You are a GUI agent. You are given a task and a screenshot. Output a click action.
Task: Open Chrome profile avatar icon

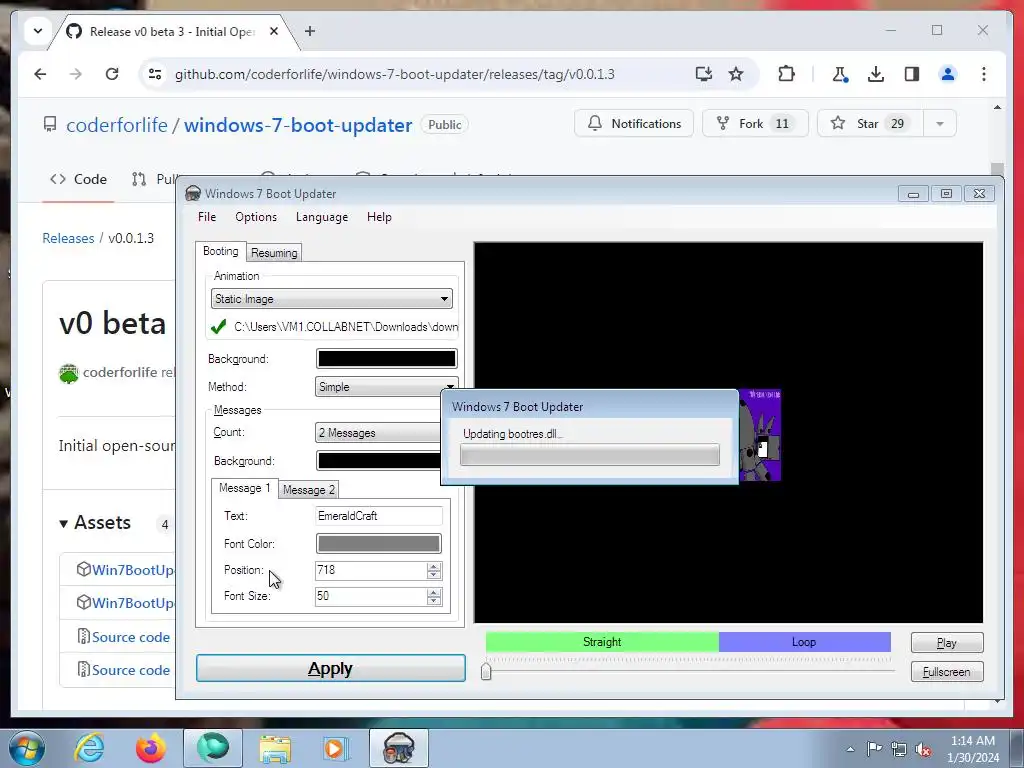point(948,74)
